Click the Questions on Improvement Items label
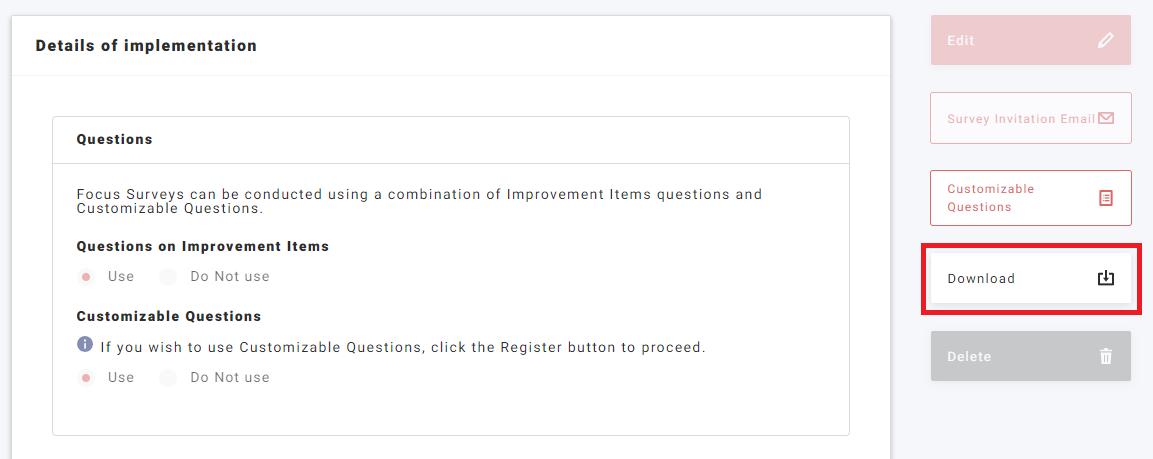1153x459 pixels. 203,246
